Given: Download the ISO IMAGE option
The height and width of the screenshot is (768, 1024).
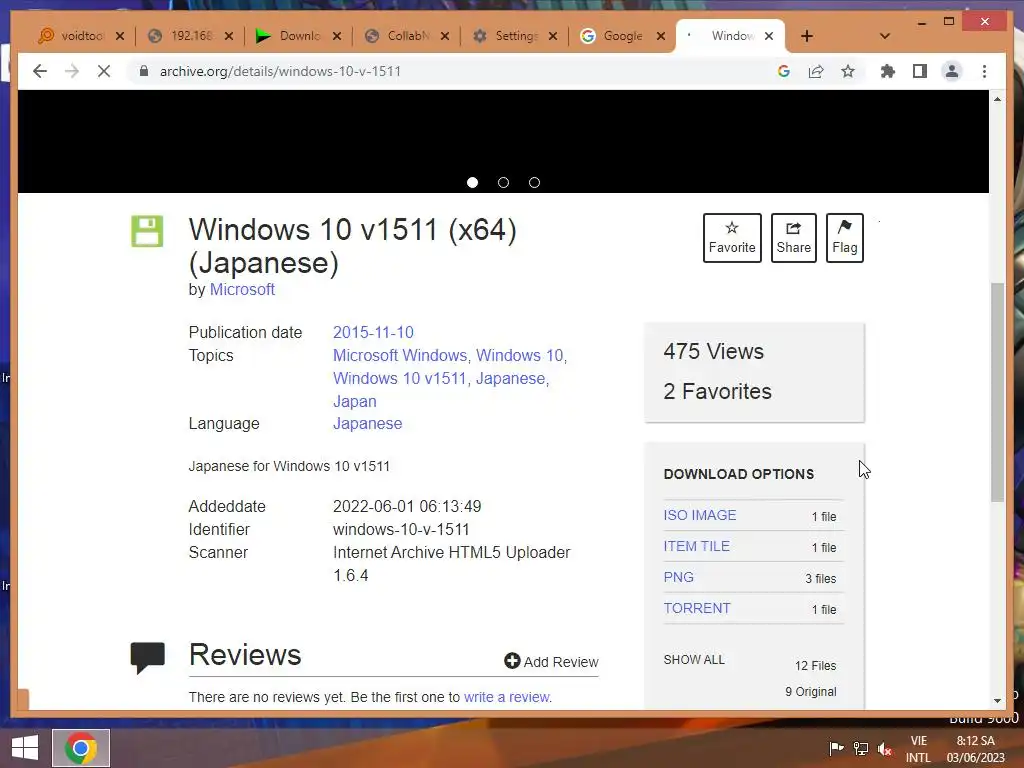Looking at the screenshot, I should click(x=699, y=515).
